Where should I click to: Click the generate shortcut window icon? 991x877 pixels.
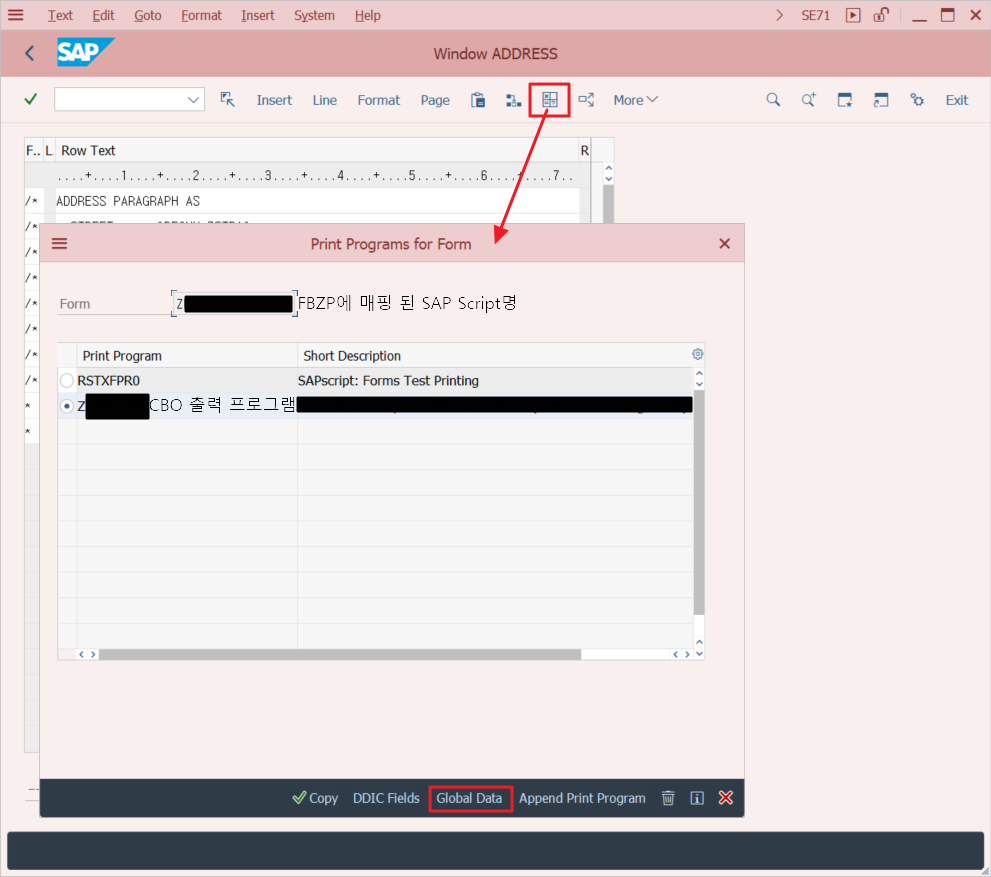tap(880, 100)
